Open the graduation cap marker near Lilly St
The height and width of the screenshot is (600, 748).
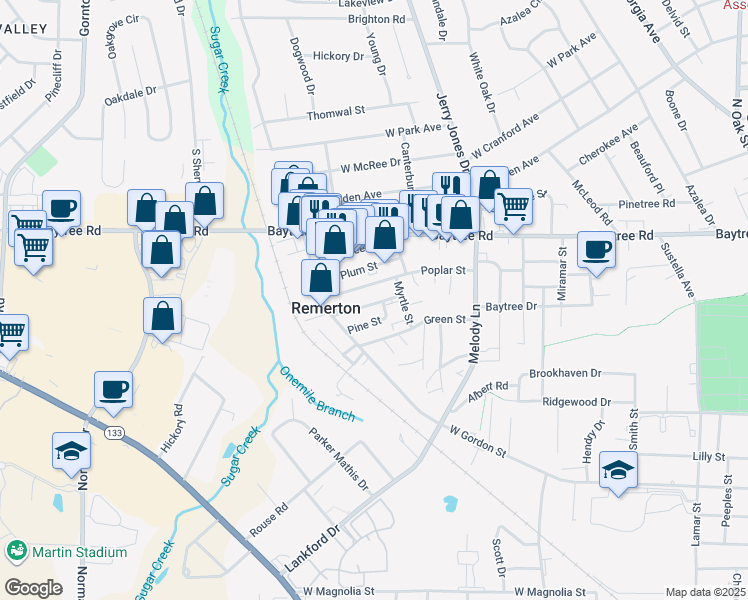click(x=619, y=469)
